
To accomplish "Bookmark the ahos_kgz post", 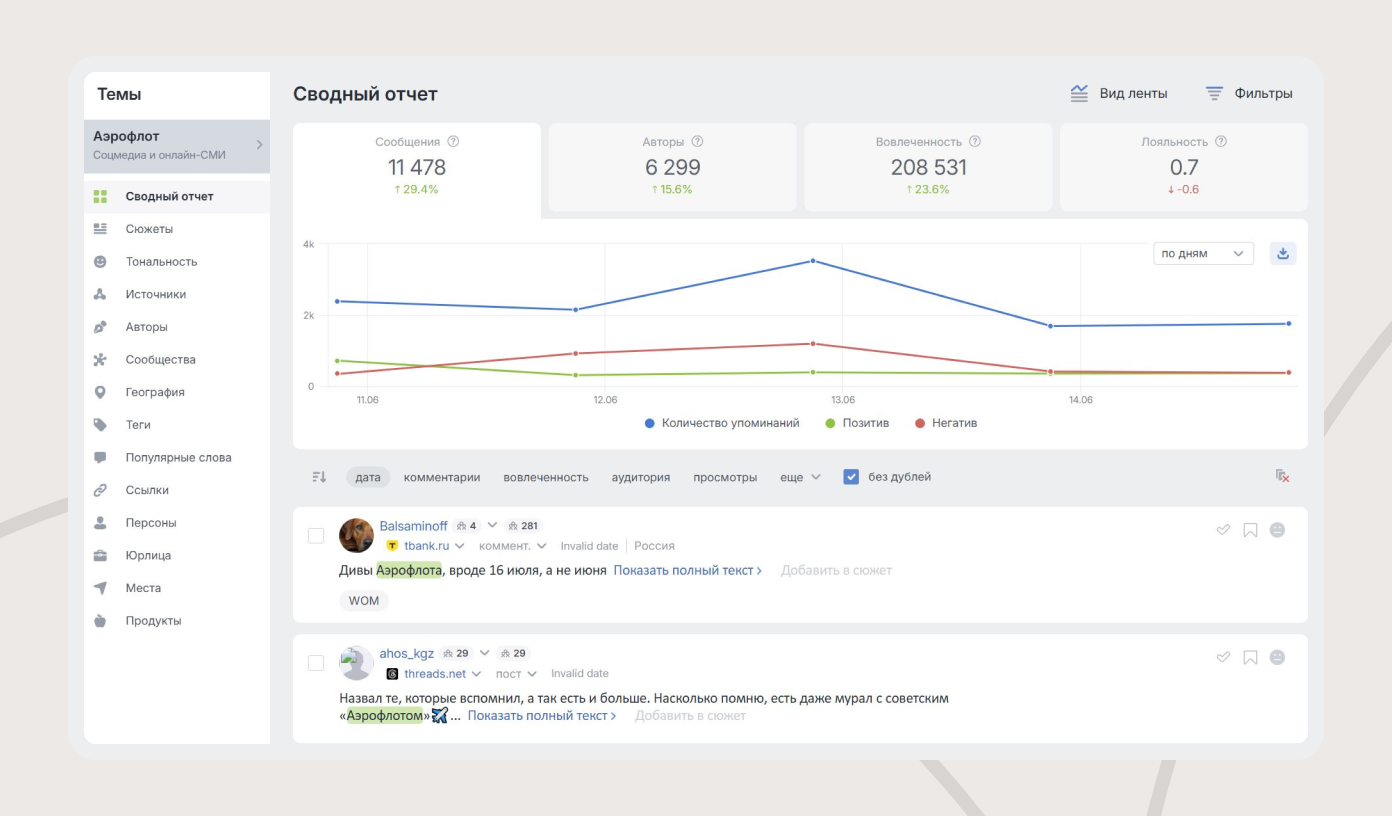I will click(x=1250, y=657).
